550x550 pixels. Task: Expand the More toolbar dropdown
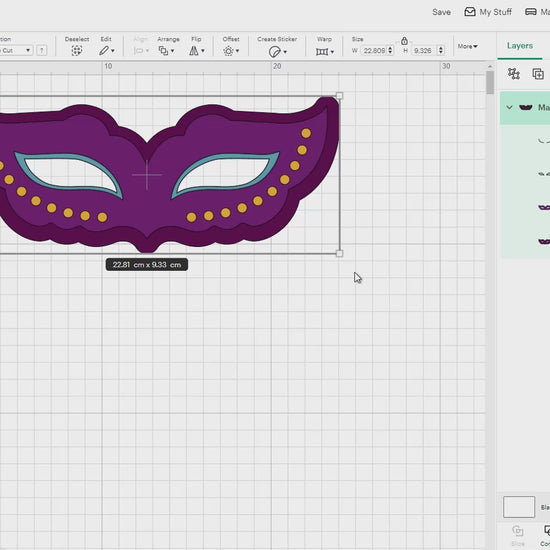(x=467, y=46)
